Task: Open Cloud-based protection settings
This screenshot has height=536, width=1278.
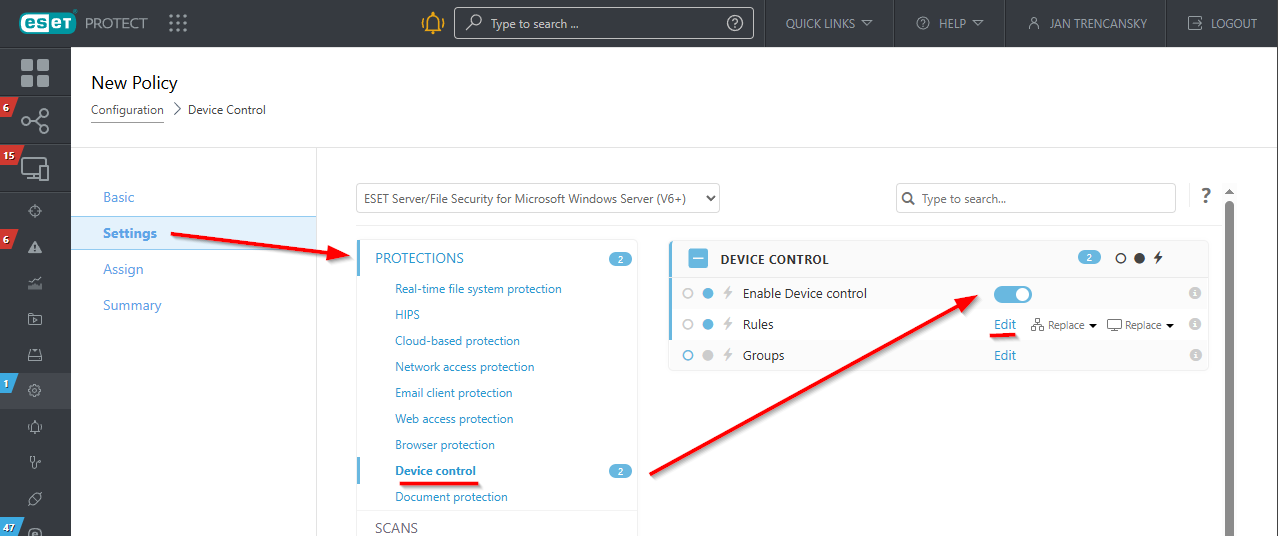Action: point(457,341)
